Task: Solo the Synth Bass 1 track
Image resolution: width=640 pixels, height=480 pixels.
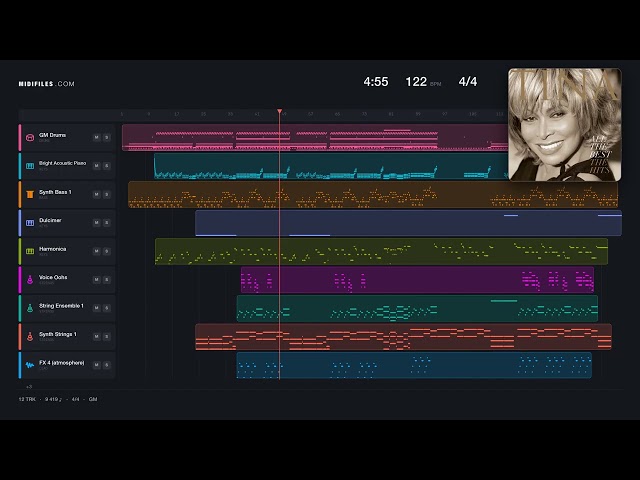Action: (x=107, y=194)
